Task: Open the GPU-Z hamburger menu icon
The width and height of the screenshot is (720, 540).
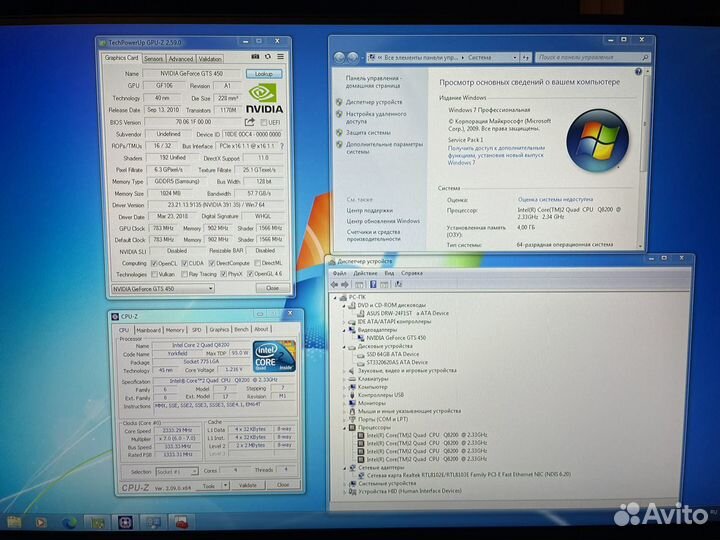Action: (280, 58)
